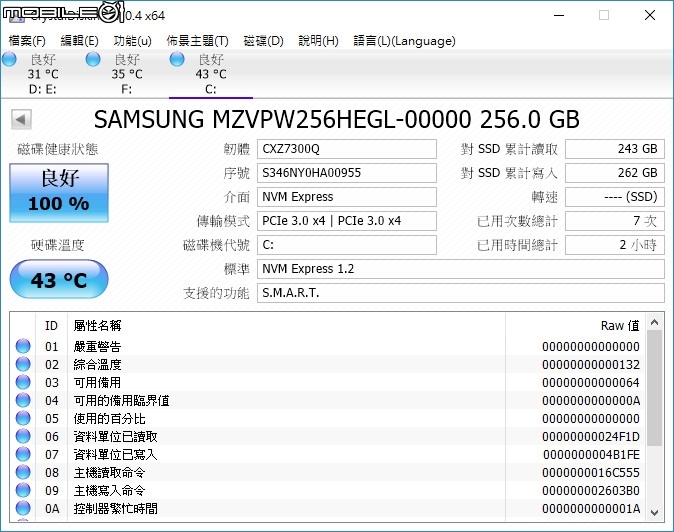Click the 43 °C temperature button
Image resolution: width=674 pixels, height=532 pixels.
click(x=59, y=279)
